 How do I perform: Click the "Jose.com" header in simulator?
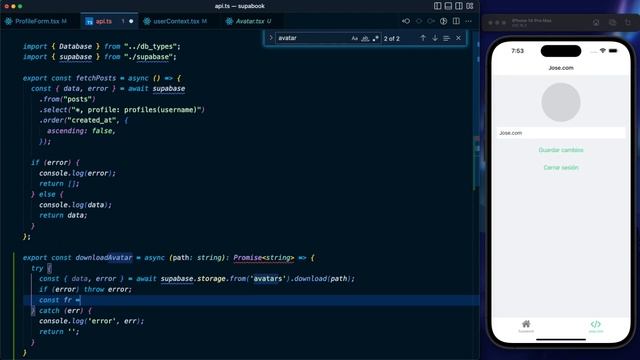point(561,68)
